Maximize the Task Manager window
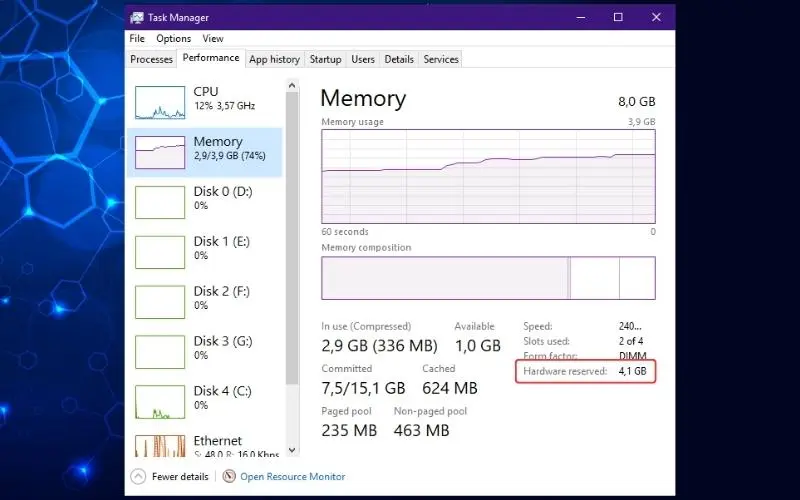The image size is (800, 500). pos(618,17)
